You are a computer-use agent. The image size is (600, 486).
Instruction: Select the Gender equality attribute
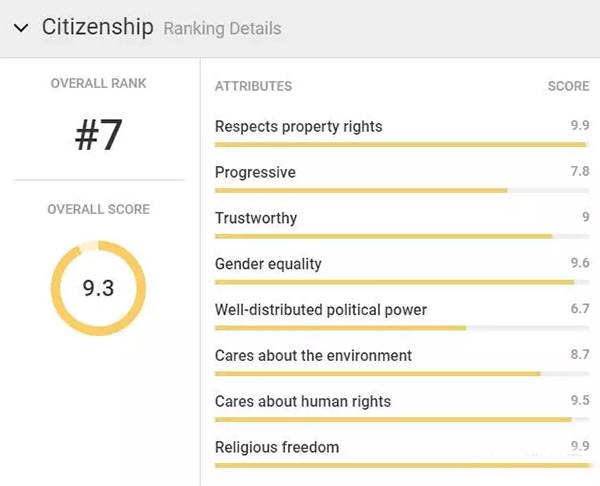(268, 264)
